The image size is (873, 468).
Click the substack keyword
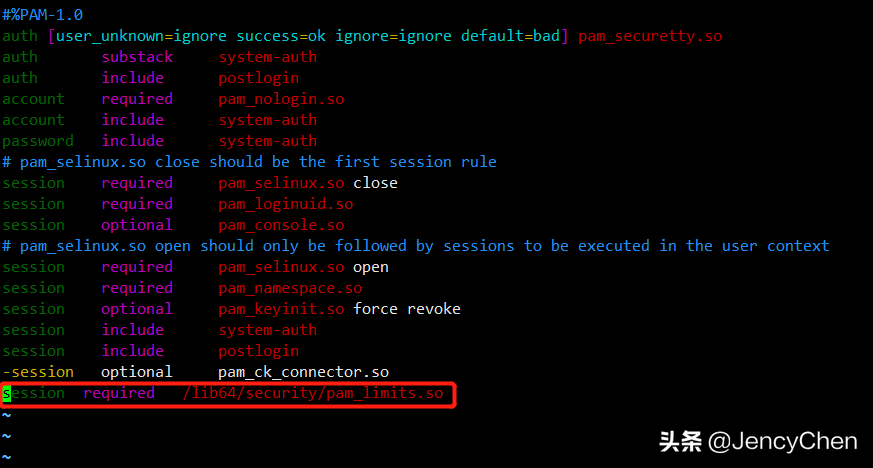point(137,57)
